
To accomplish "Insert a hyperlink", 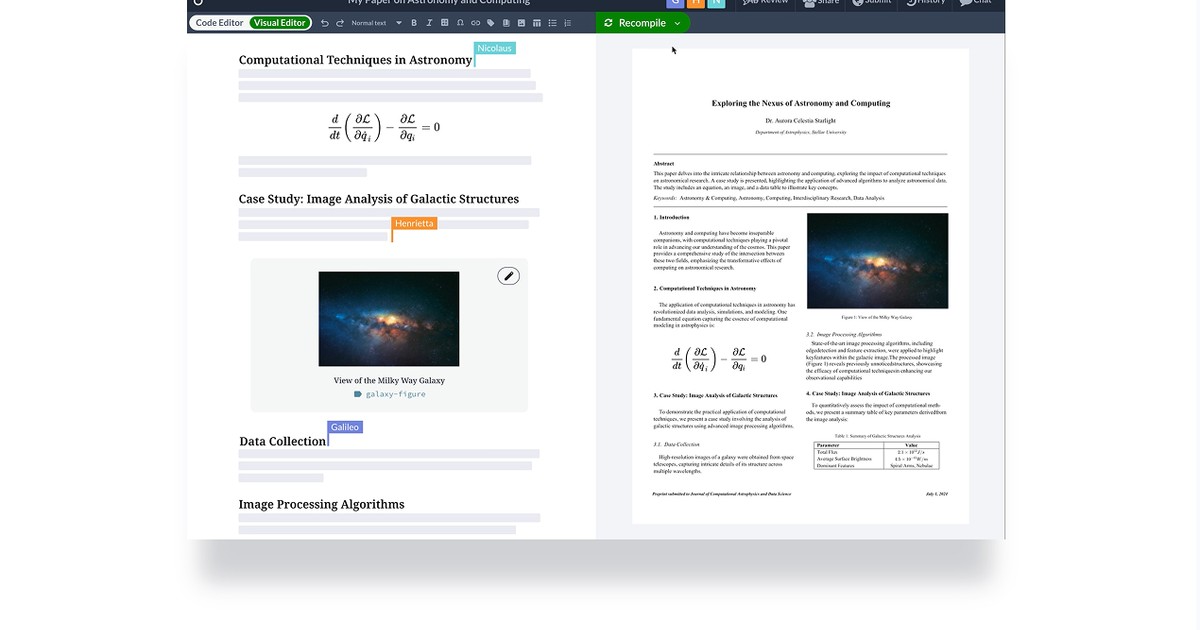I will click(475, 23).
